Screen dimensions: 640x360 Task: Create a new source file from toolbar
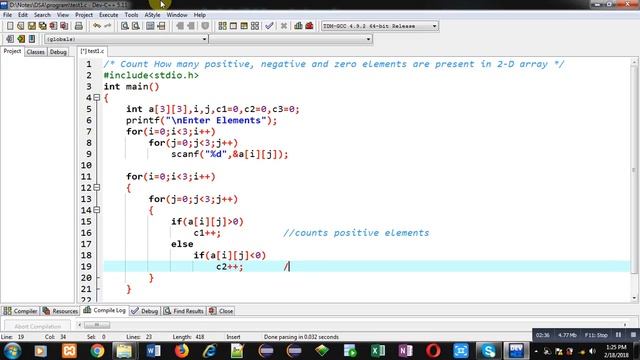[x=10, y=26]
